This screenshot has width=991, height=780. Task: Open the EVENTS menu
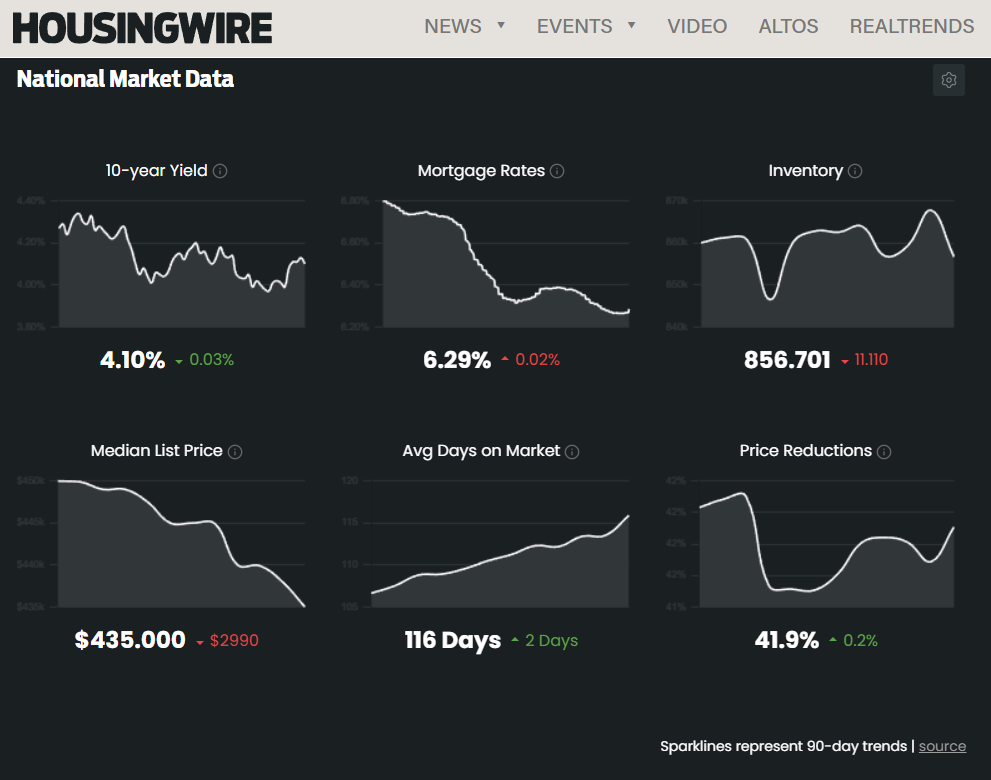pyautogui.click(x=575, y=26)
